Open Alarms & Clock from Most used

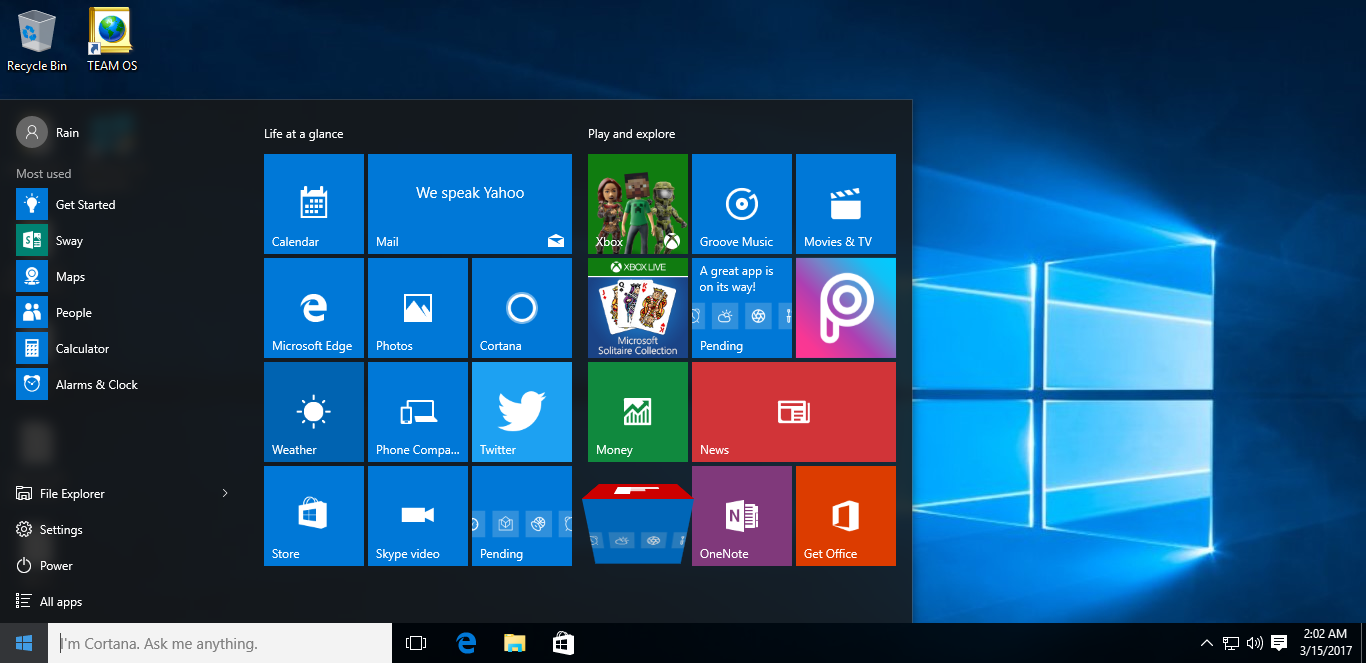click(x=124, y=385)
